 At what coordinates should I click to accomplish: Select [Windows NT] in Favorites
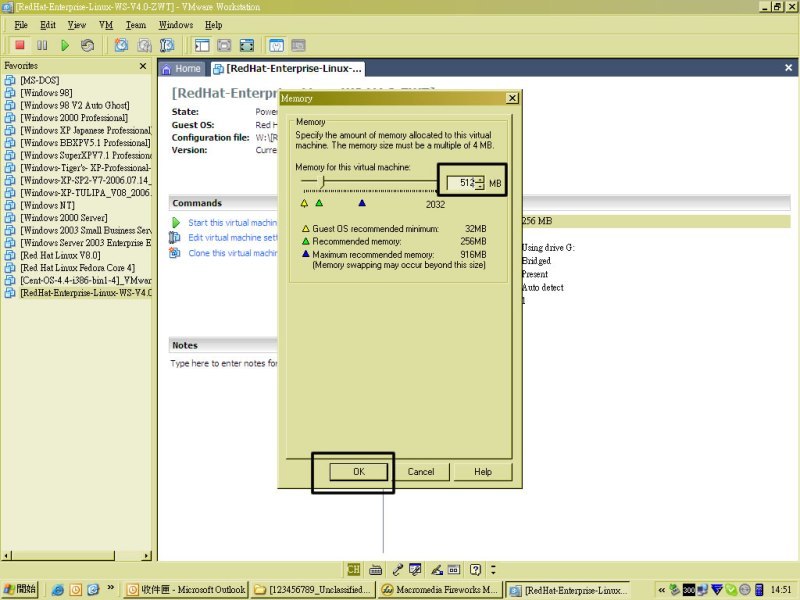47,205
